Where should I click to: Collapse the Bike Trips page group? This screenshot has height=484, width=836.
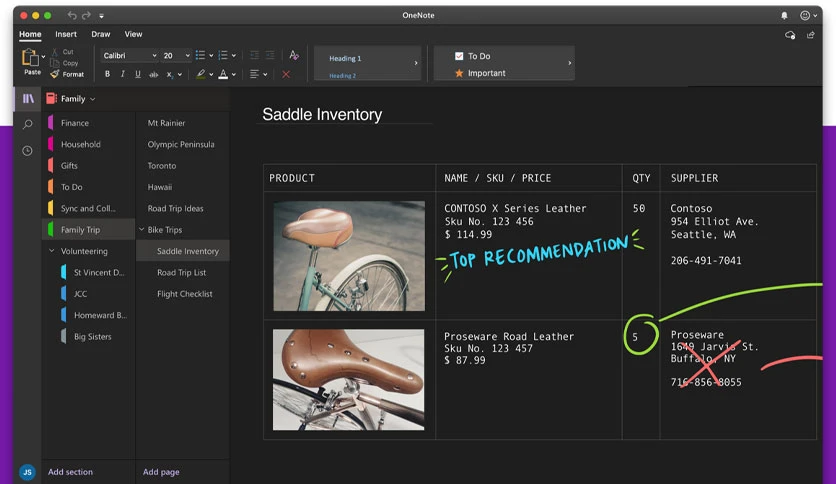point(142,229)
